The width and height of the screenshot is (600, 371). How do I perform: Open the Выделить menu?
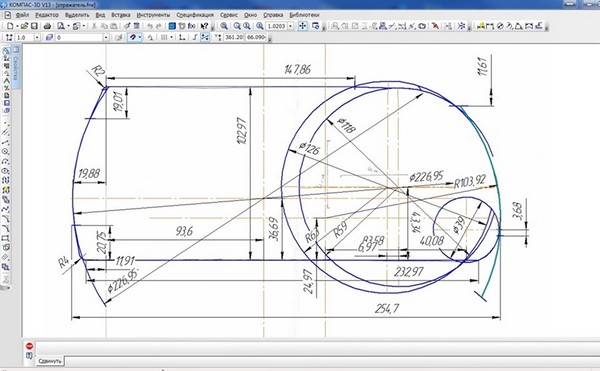tap(77, 15)
